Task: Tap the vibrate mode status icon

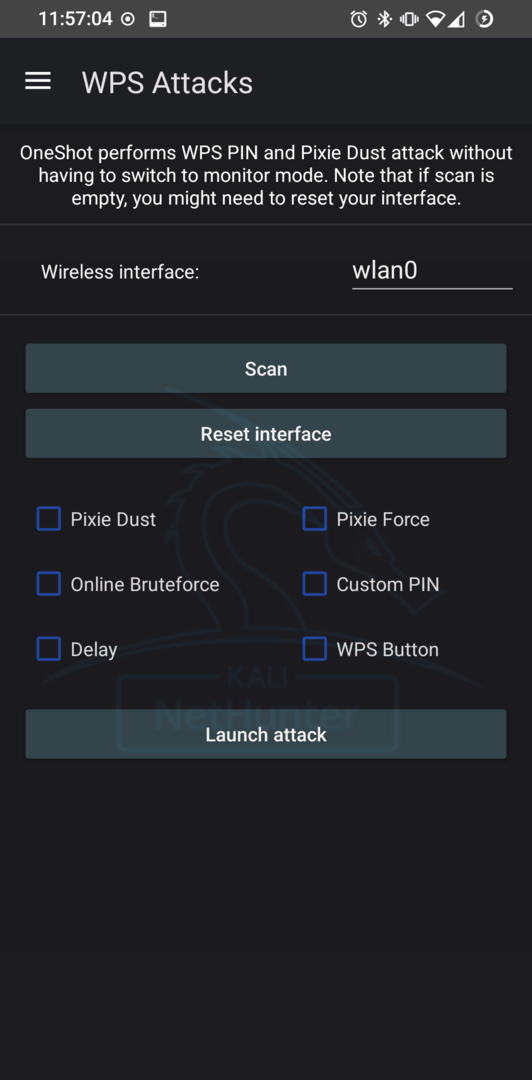Action: click(409, 19)
